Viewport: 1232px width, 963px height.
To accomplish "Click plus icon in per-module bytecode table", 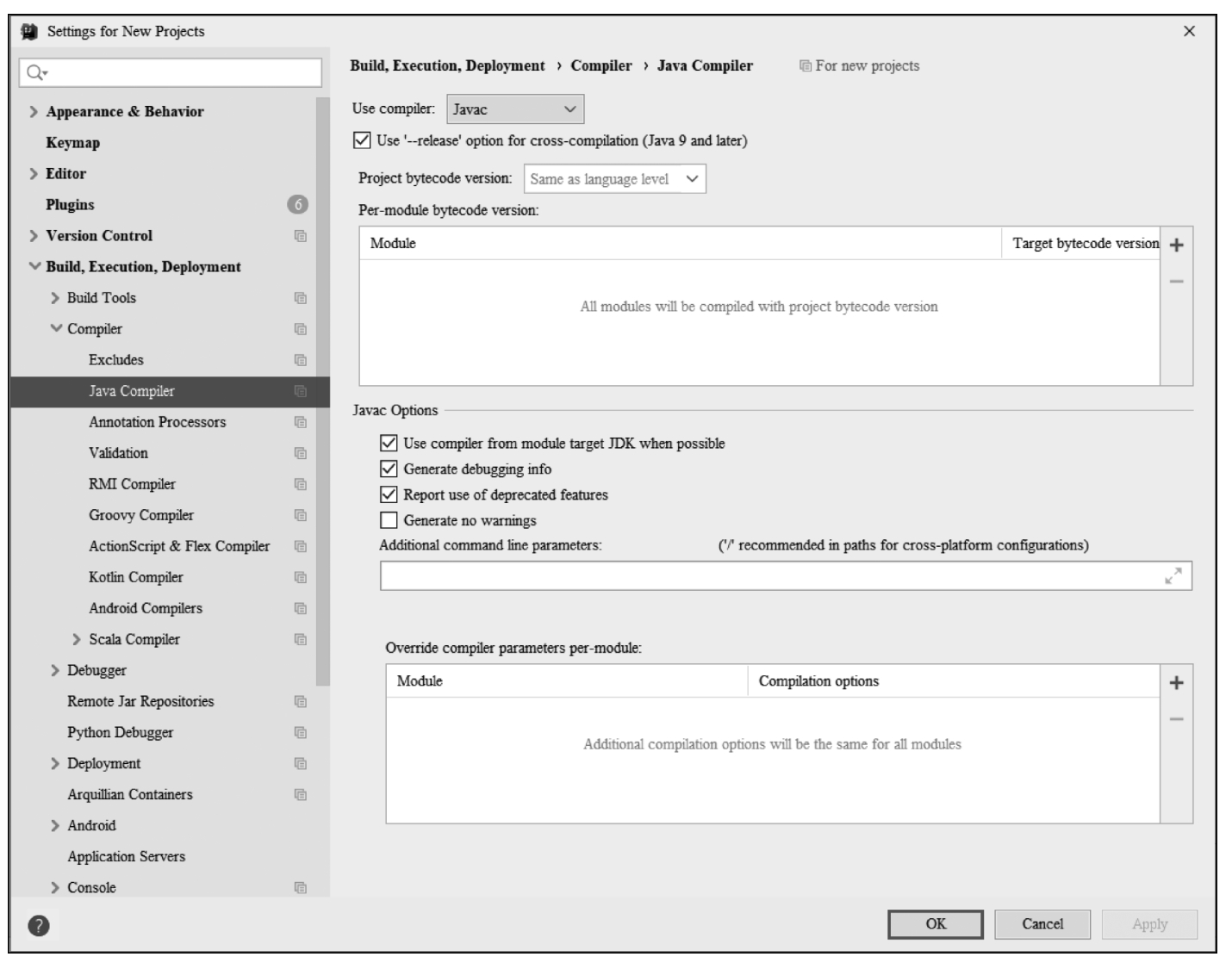I will 1177,245.
